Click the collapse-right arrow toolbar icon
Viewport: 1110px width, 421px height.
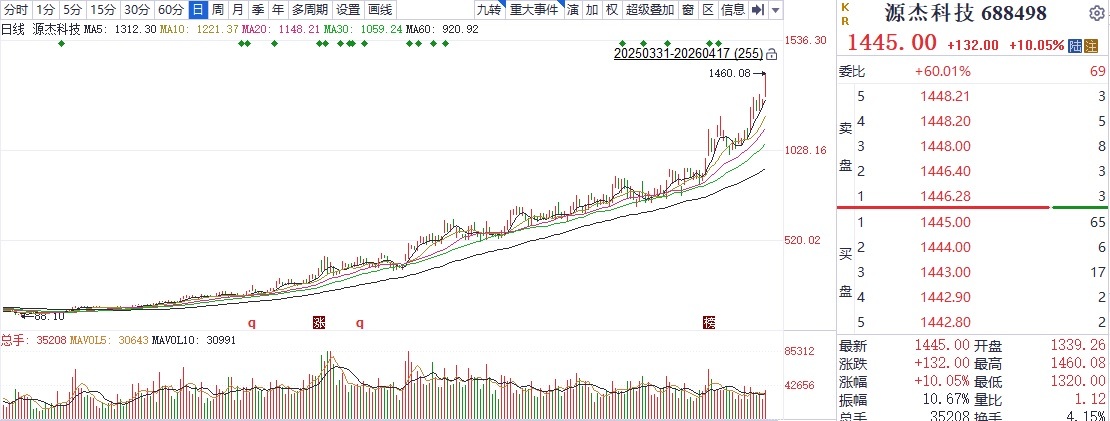coord(757,10)
